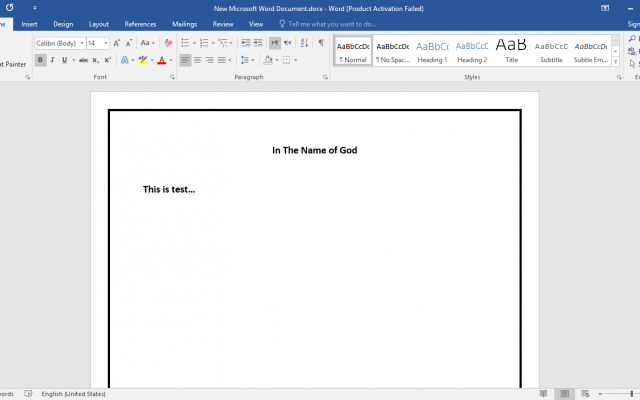Switch to Read Mode view
Image resolution: width=640 pixels, height=400 pixels.
coord(544,393)
